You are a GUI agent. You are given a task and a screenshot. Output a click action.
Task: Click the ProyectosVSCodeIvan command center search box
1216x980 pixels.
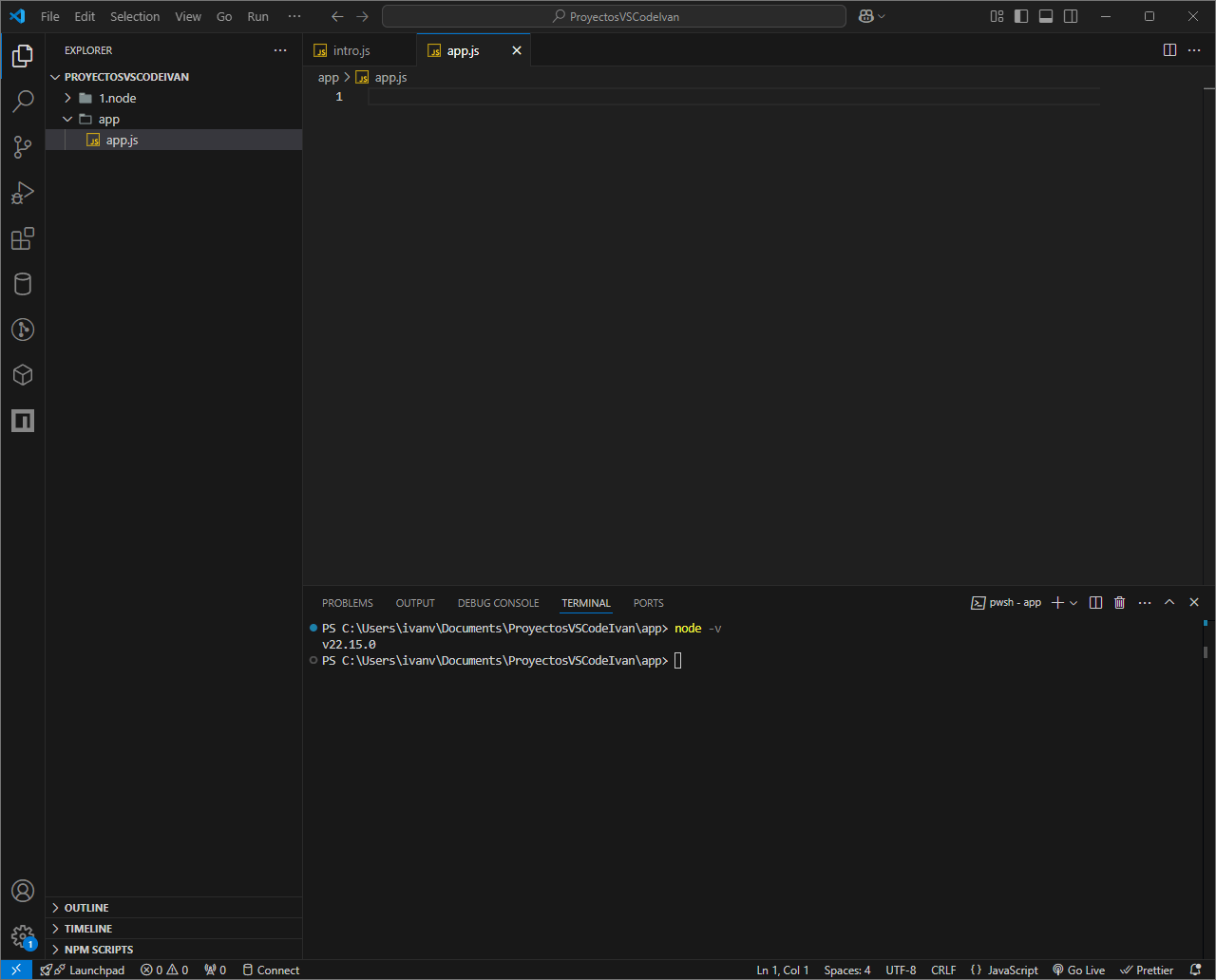[x=615, y=16]
